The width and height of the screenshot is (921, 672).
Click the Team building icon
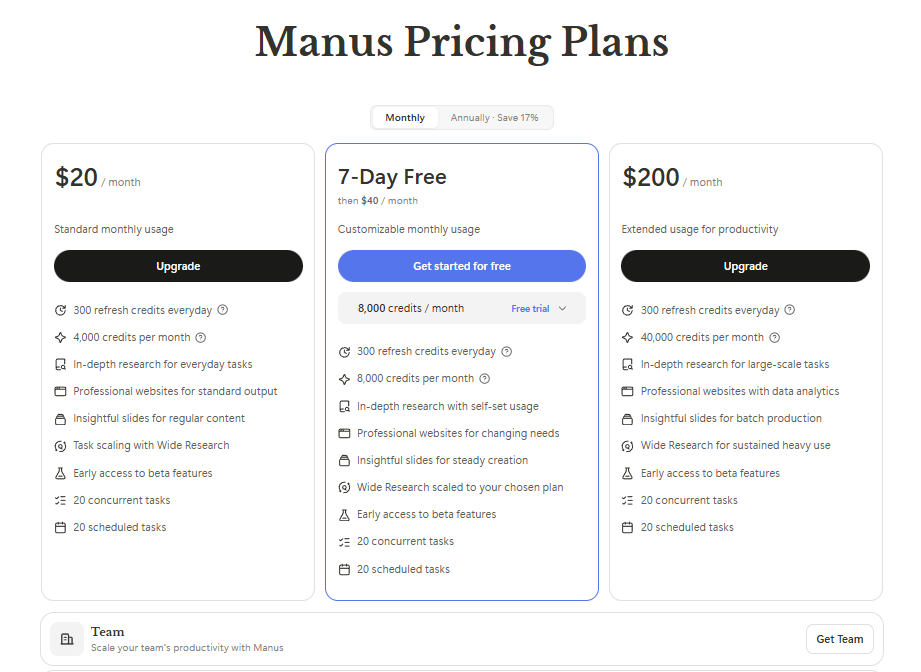[x=67, y=639]
